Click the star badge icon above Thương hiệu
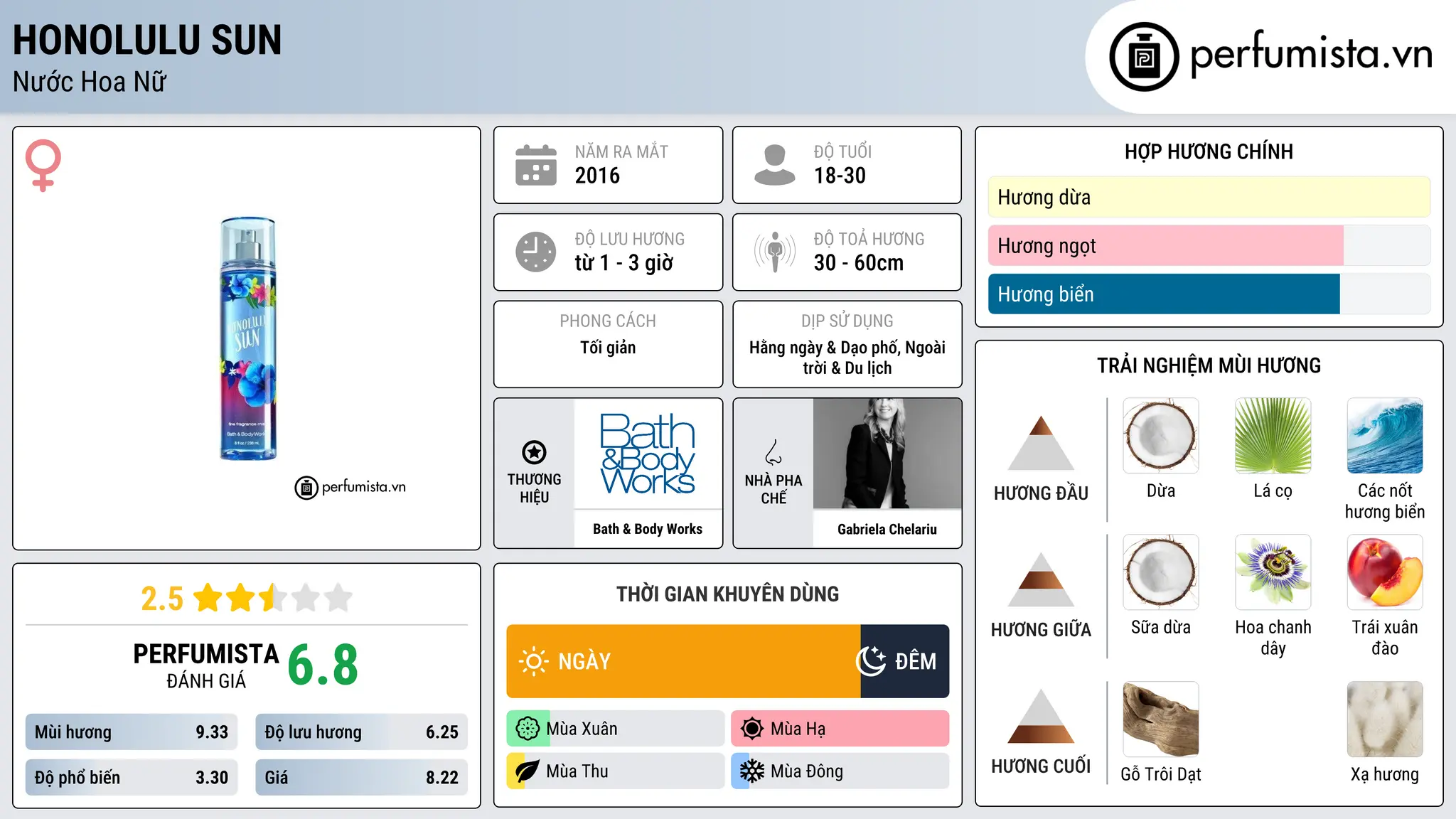This screenshot has height=819, width=1456. [534, 452]
